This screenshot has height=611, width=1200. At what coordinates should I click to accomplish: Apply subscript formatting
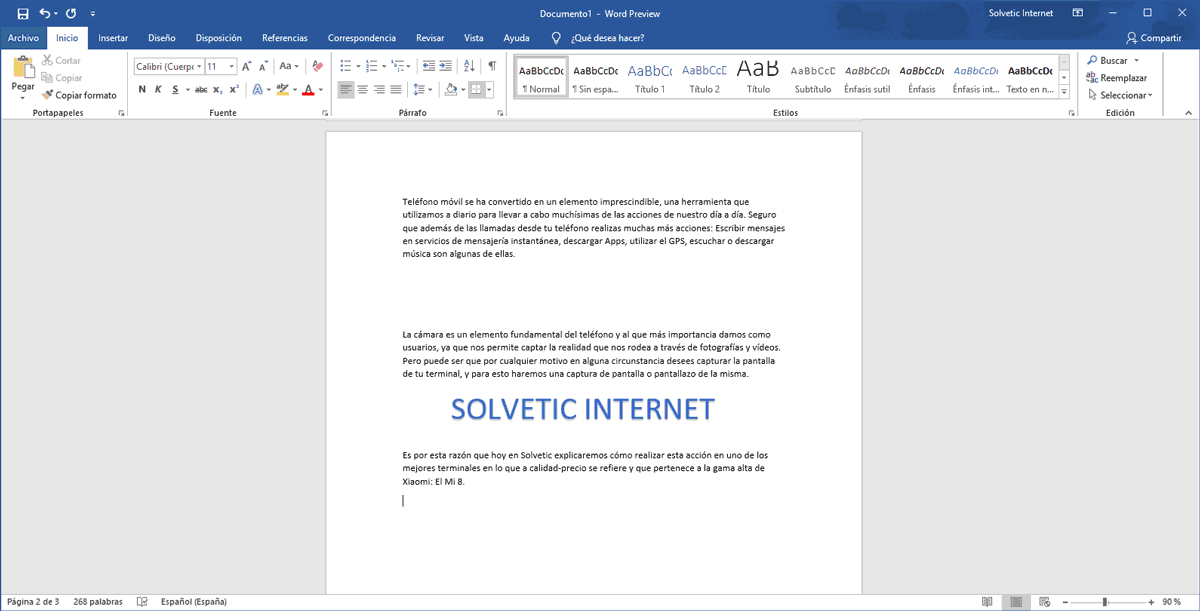(x=218, y=89)
